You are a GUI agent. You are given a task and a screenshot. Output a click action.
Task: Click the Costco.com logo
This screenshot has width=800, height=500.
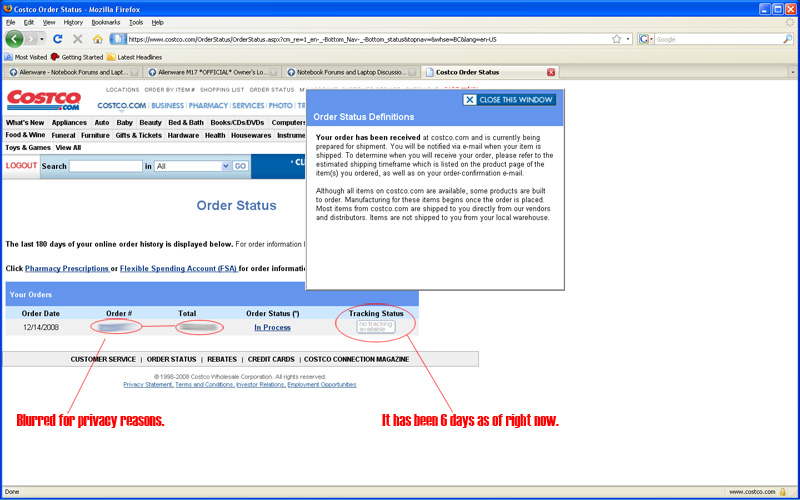(x=43, y=99)
